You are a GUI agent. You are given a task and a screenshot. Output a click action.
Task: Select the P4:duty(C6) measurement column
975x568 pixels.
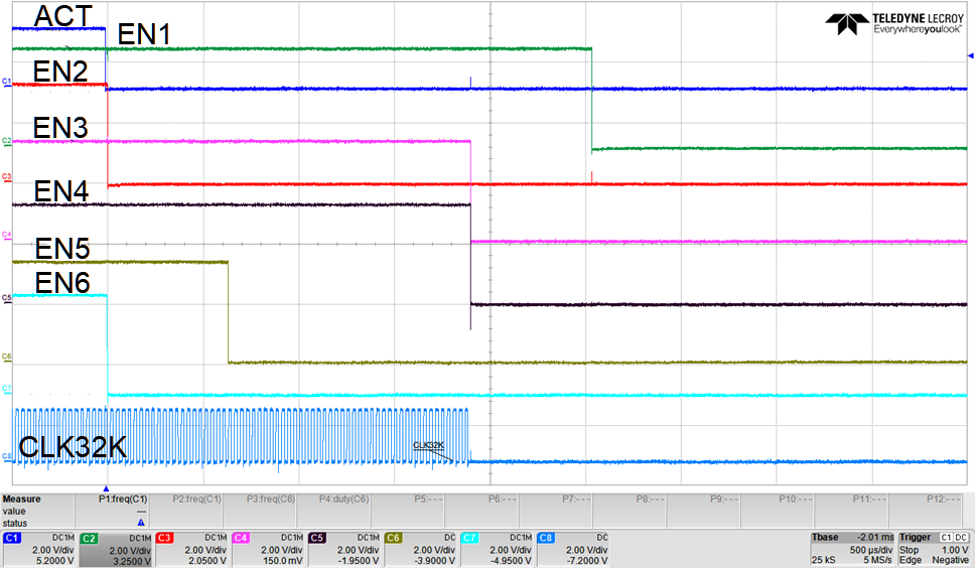345,497
